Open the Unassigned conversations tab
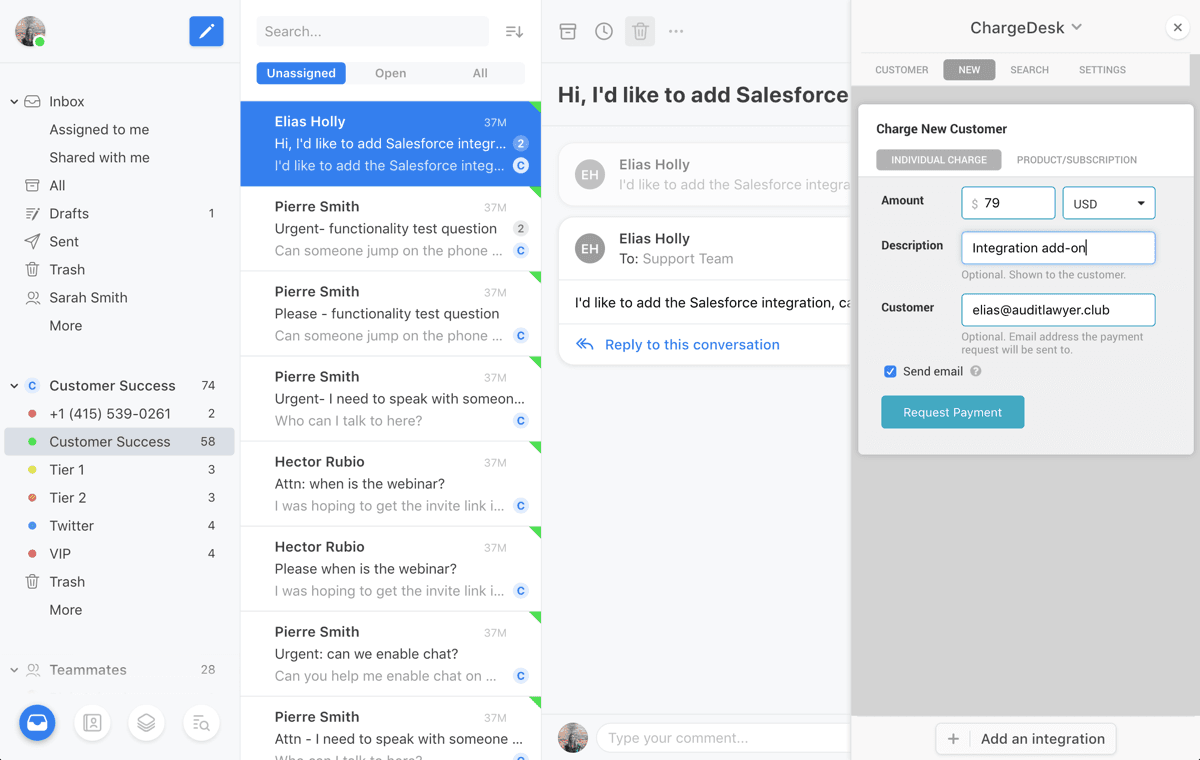The image size is (1200, 760). click(301, 73)
